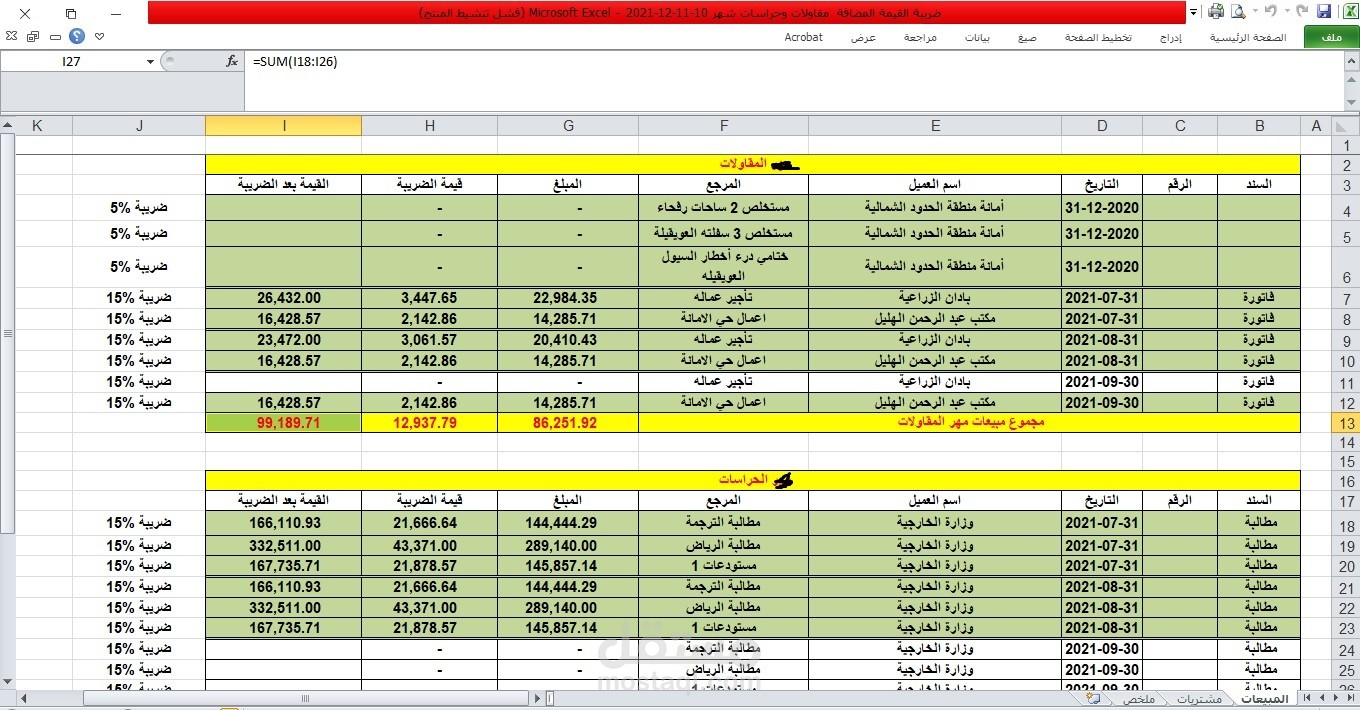Click the Insert Function fx icon

pos(231,61)
